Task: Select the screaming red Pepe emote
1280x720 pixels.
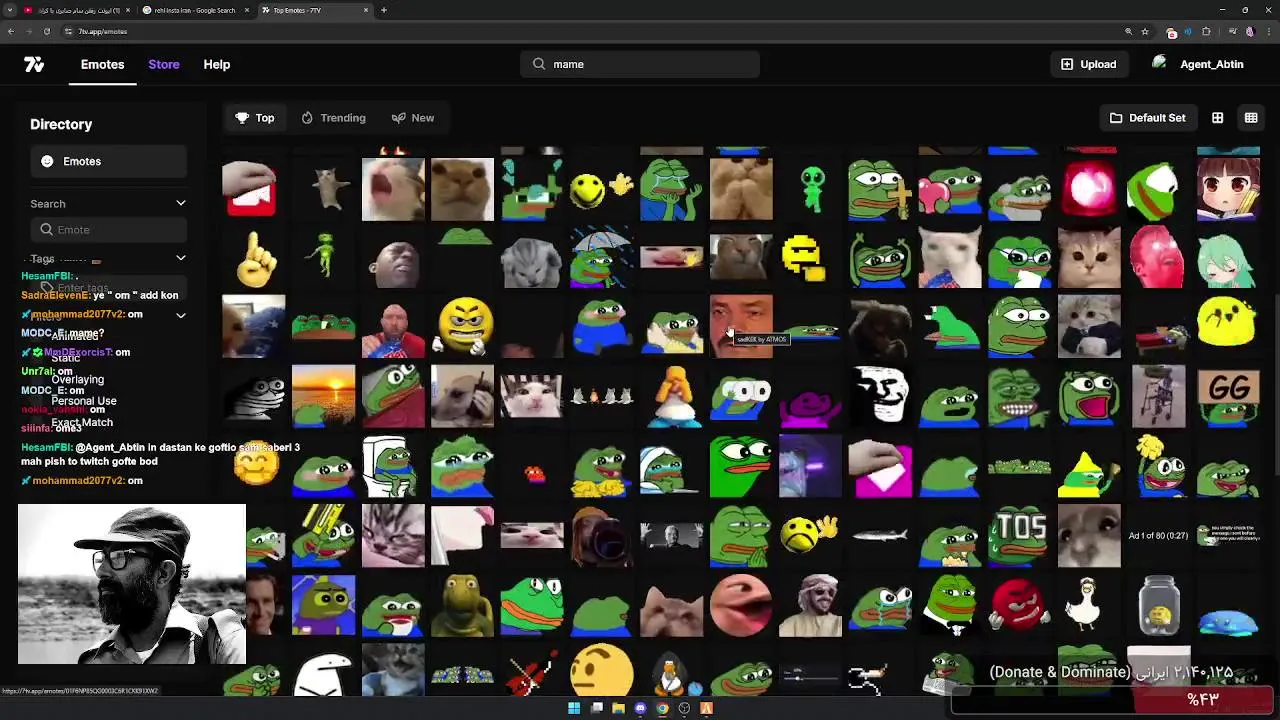Action: pos(1088,396)
